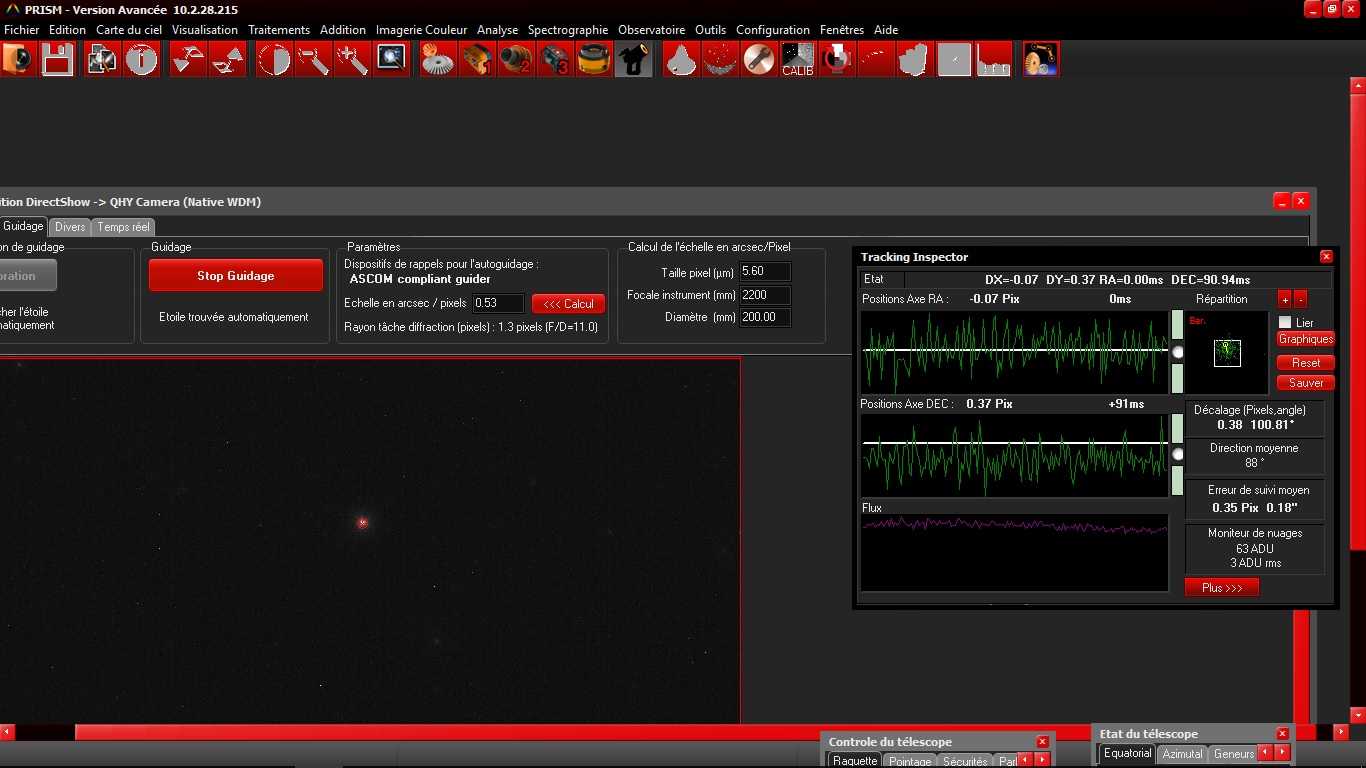Open the wrench tool icon

point(759,60)
